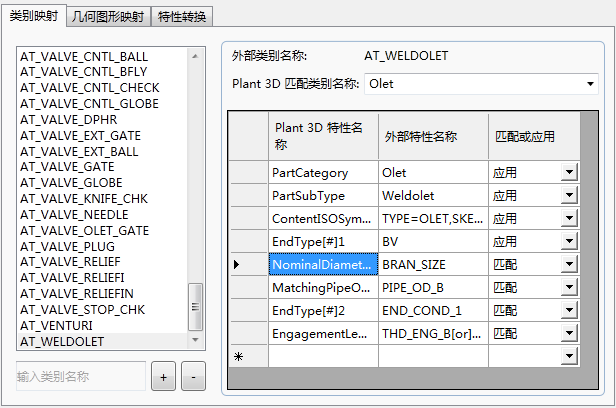616x408 pixels.
Task: Open 匹配或应用 dropdown in EngagementLe row
Action: coord(569,333)
